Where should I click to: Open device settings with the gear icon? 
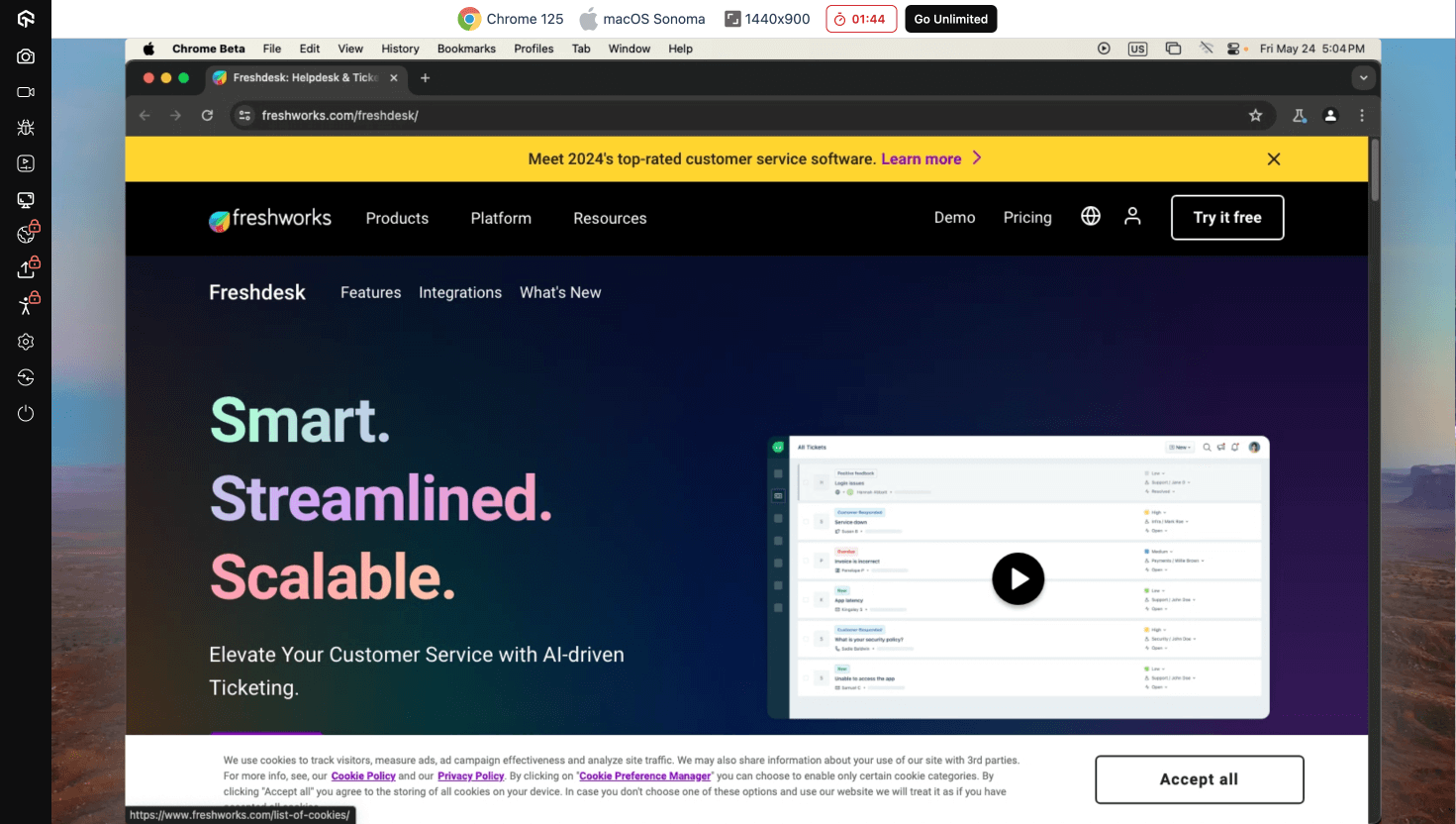click(26, 342)
